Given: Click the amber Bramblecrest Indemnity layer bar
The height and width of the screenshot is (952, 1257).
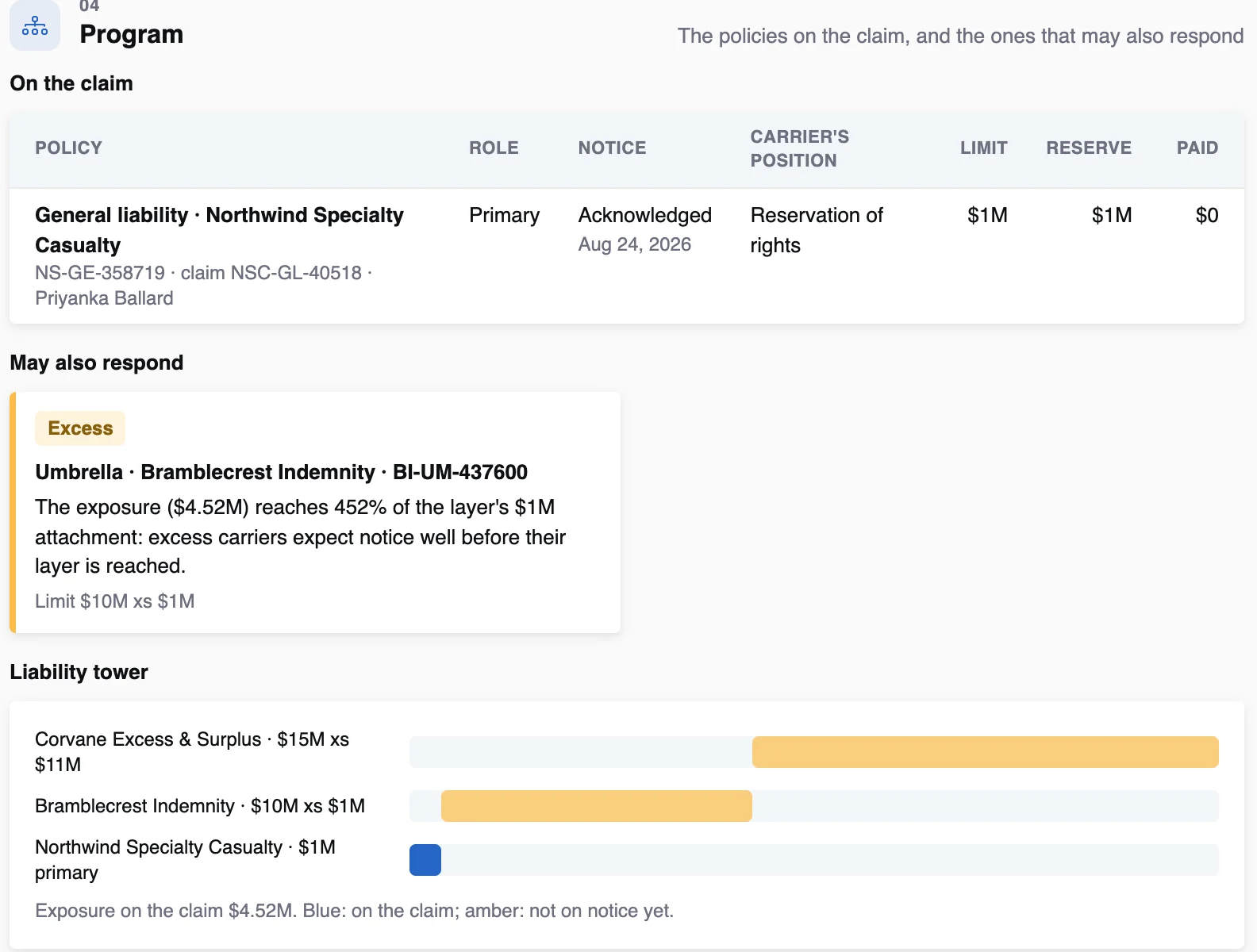Looking at the screenshot, I should point(597,806).
